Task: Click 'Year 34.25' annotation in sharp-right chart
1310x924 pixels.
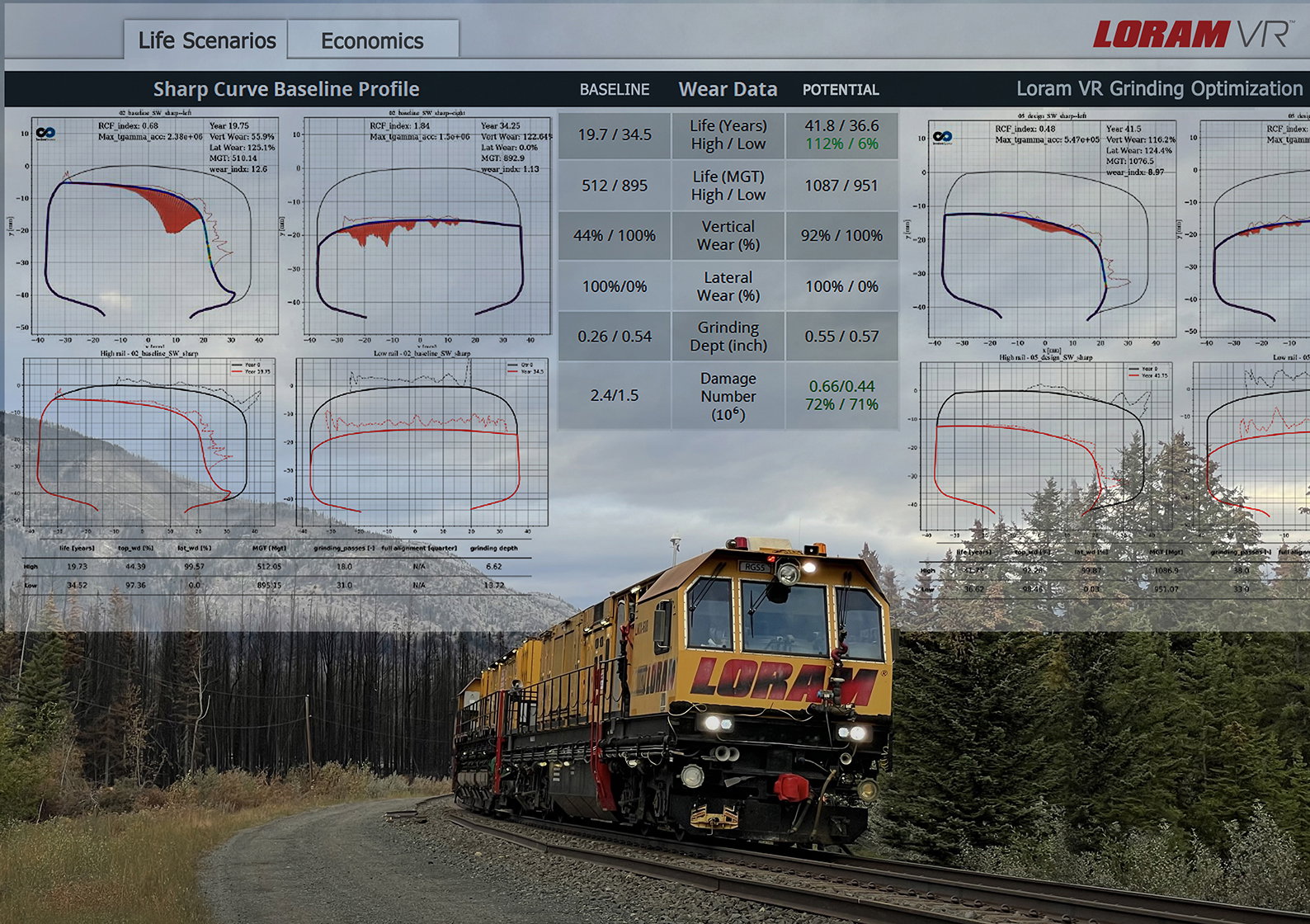Action: click(501, 126)
